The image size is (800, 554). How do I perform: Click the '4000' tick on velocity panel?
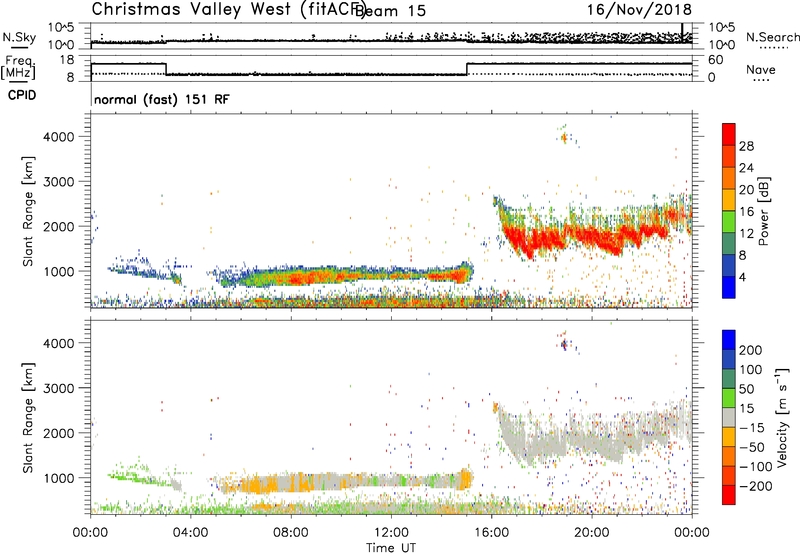pos(58,343)
